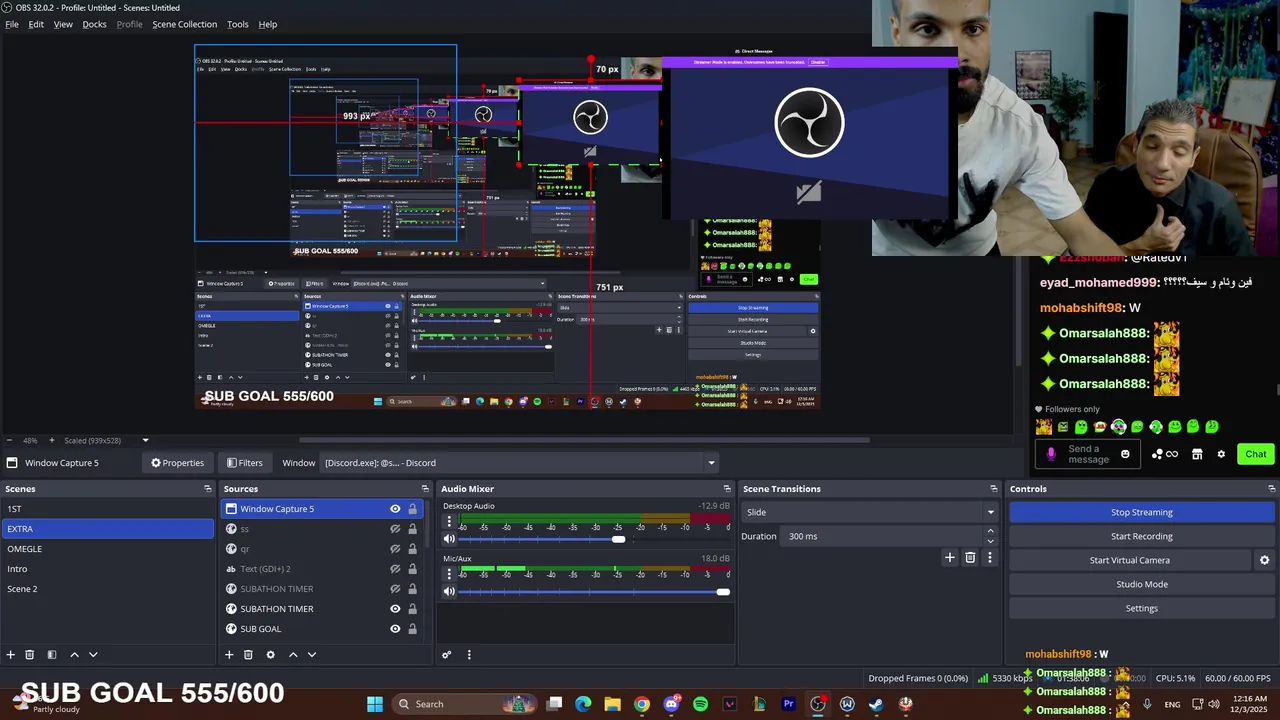This screenshot has height=720, width=1280.
Task: Open scene filters icon in the Scenes toolbar
Action: point(51,655)
